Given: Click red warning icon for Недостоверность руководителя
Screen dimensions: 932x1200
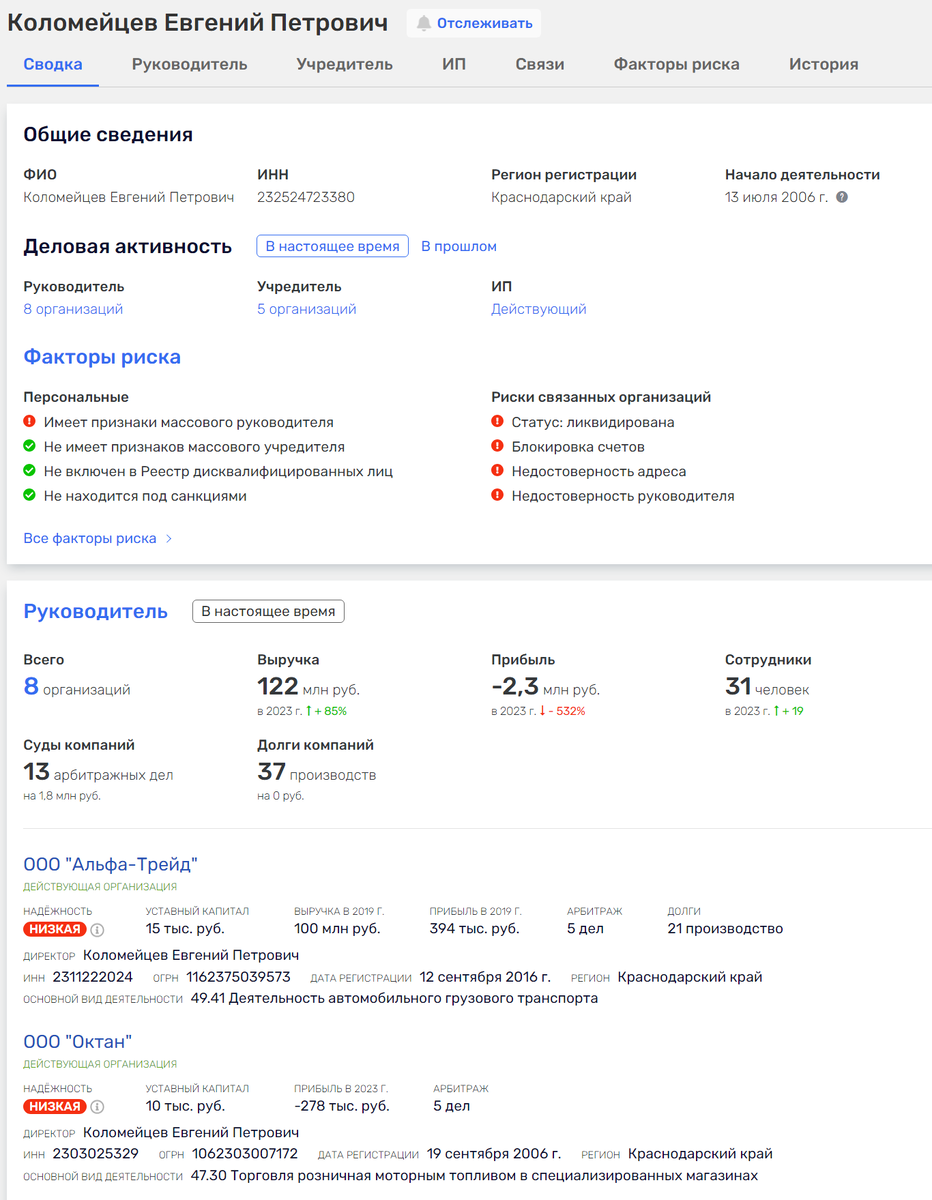Looking at the screenshot, I should (x=498, y=495).
